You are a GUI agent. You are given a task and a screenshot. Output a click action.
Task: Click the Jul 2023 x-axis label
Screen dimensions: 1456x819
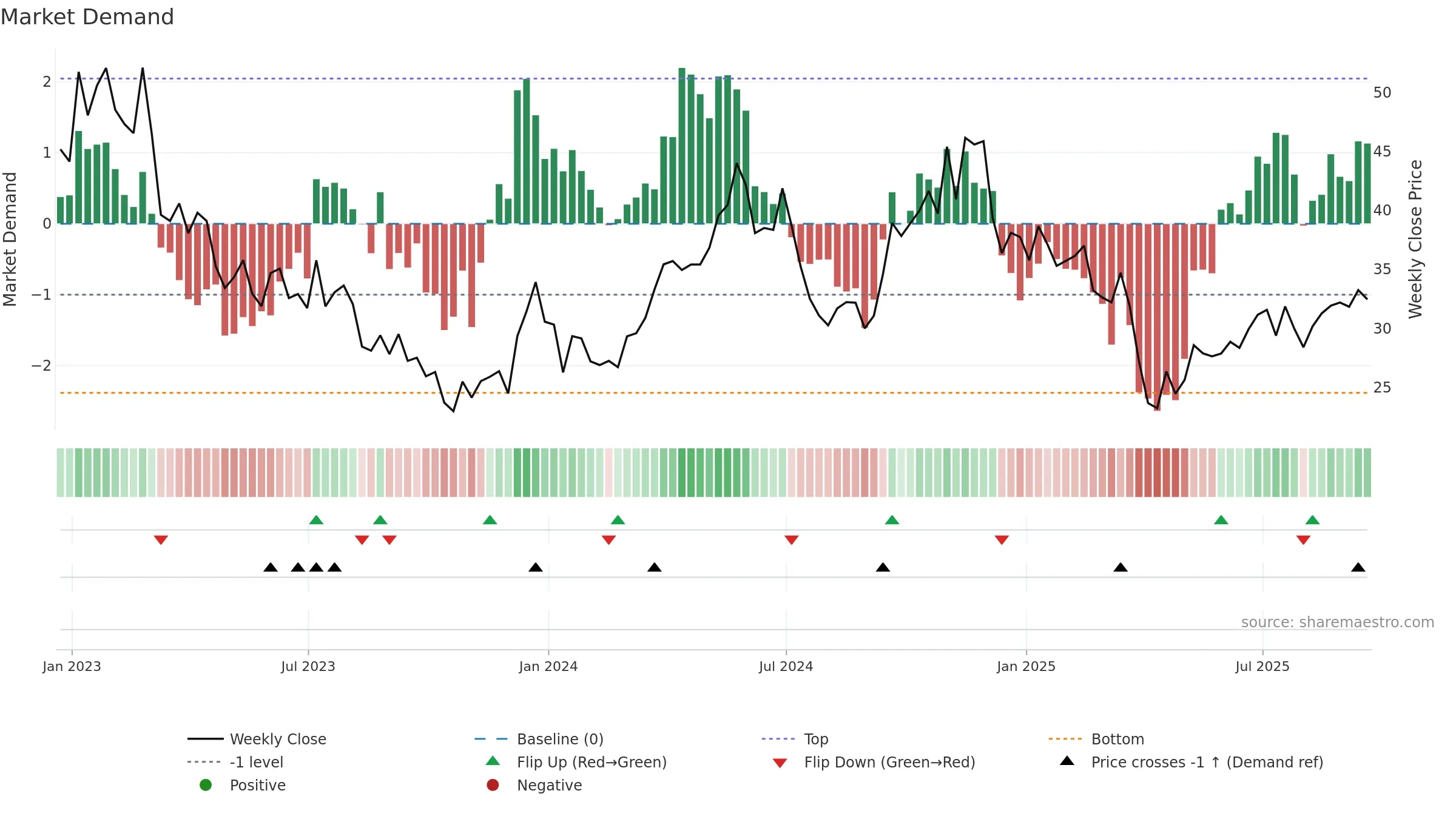tap(308, 666)
